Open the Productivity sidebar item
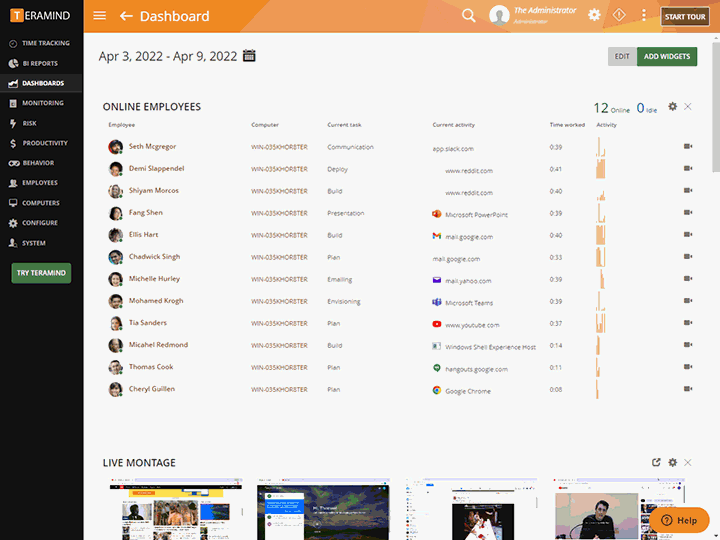The height and width of the screenshot is (540, 720). pos(43,143)
